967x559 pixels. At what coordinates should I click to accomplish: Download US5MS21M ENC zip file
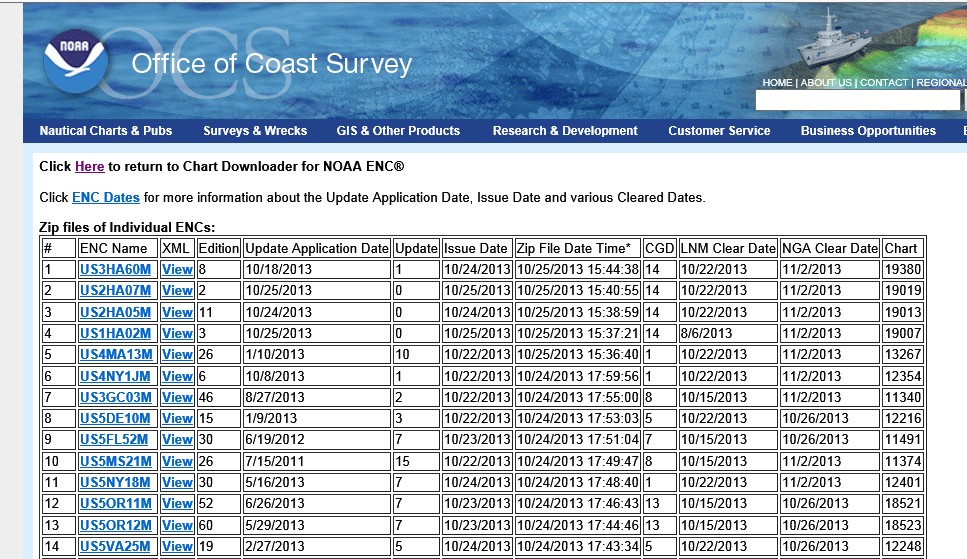(115, 462)
